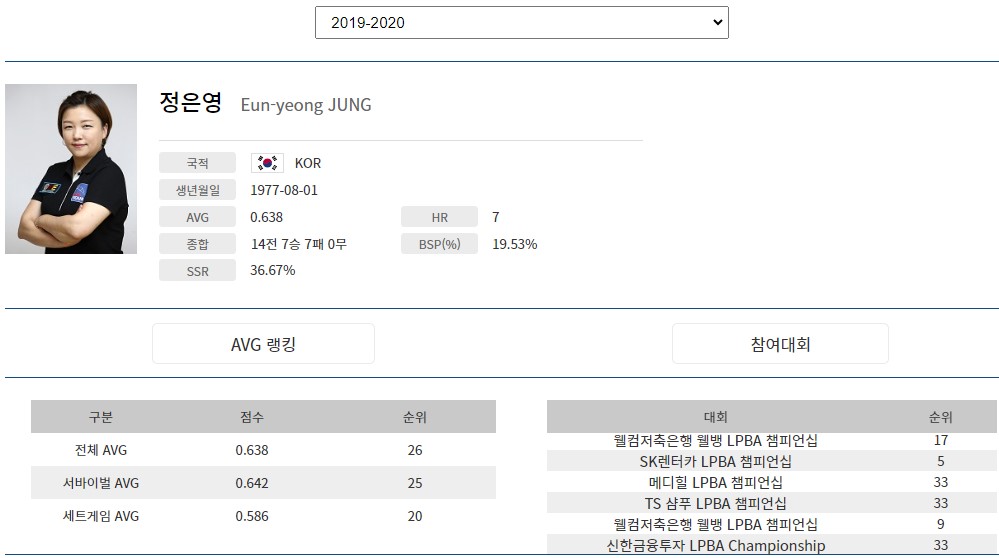Select the 세트게임 AVG row label
The image size is (999, 558).
pos(101,517)
